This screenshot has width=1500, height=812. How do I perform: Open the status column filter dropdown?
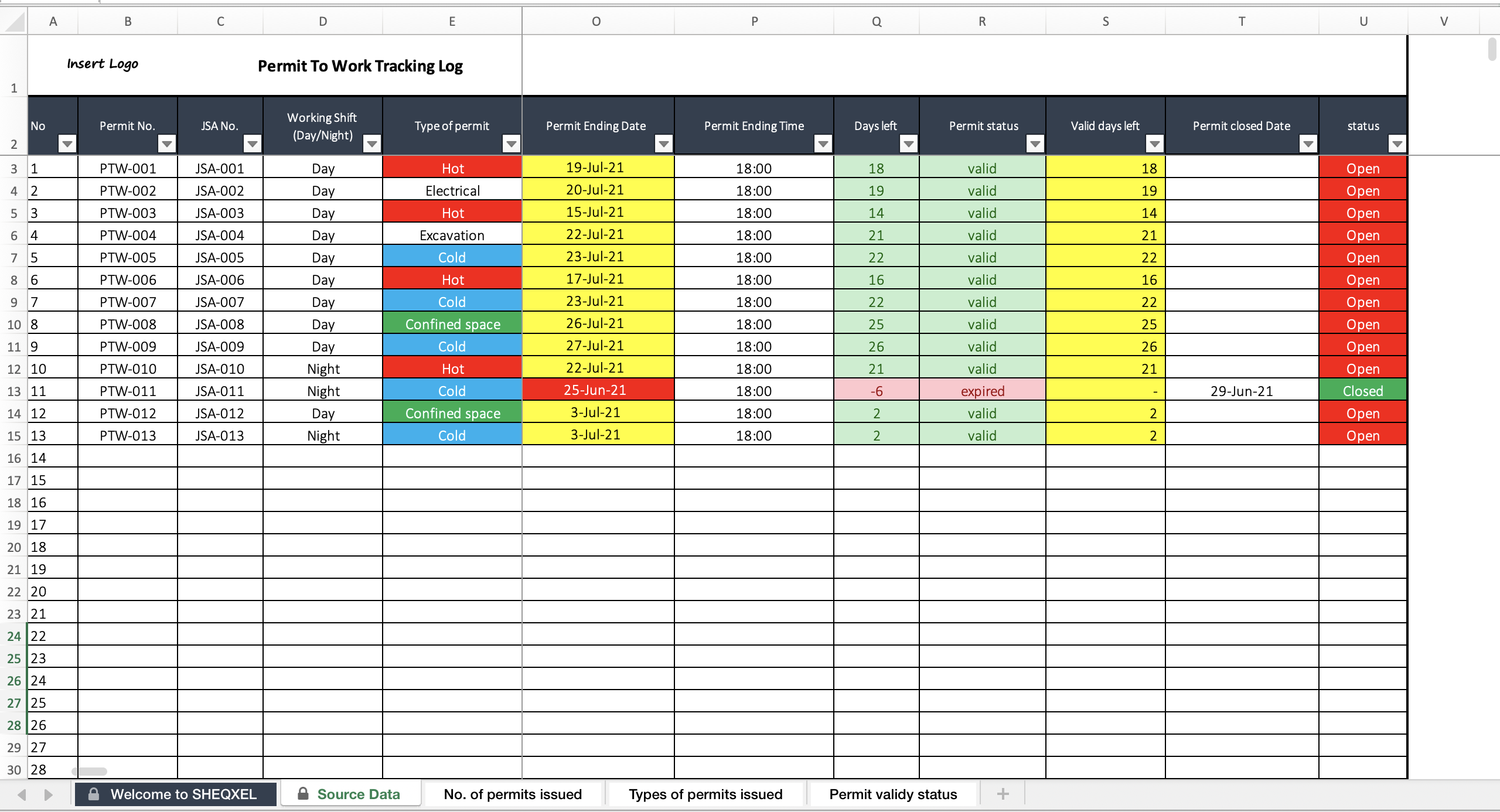pyautogui.click(x=1397, y=143)
